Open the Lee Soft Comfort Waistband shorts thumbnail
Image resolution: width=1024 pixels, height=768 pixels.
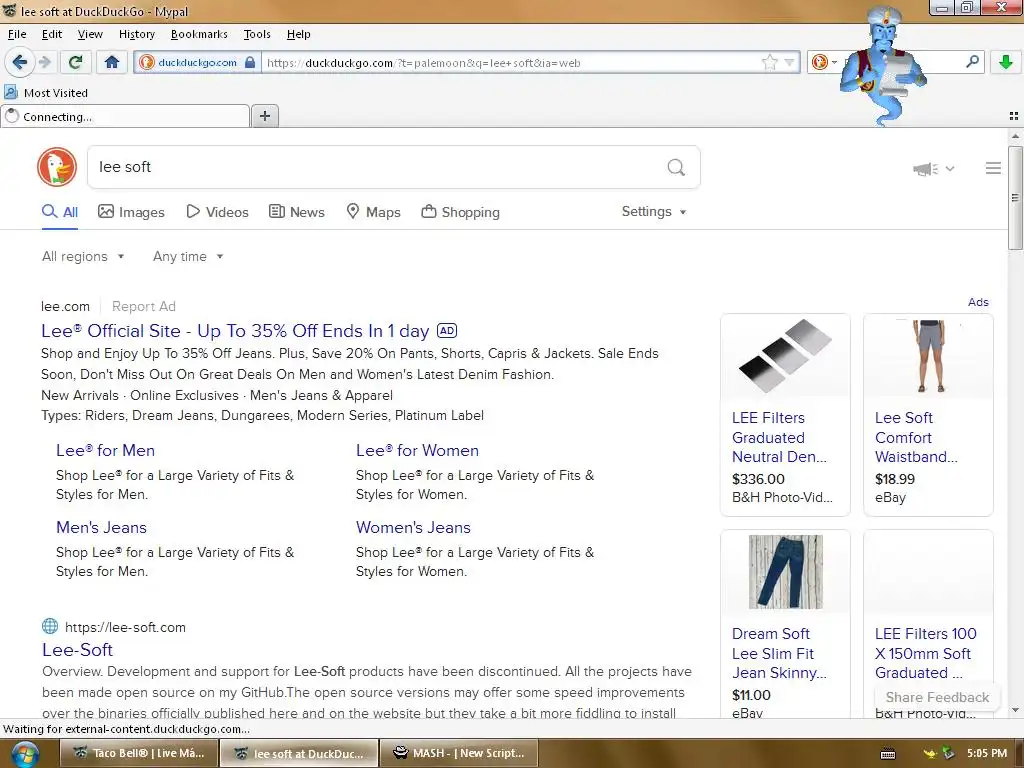point(928,356)
